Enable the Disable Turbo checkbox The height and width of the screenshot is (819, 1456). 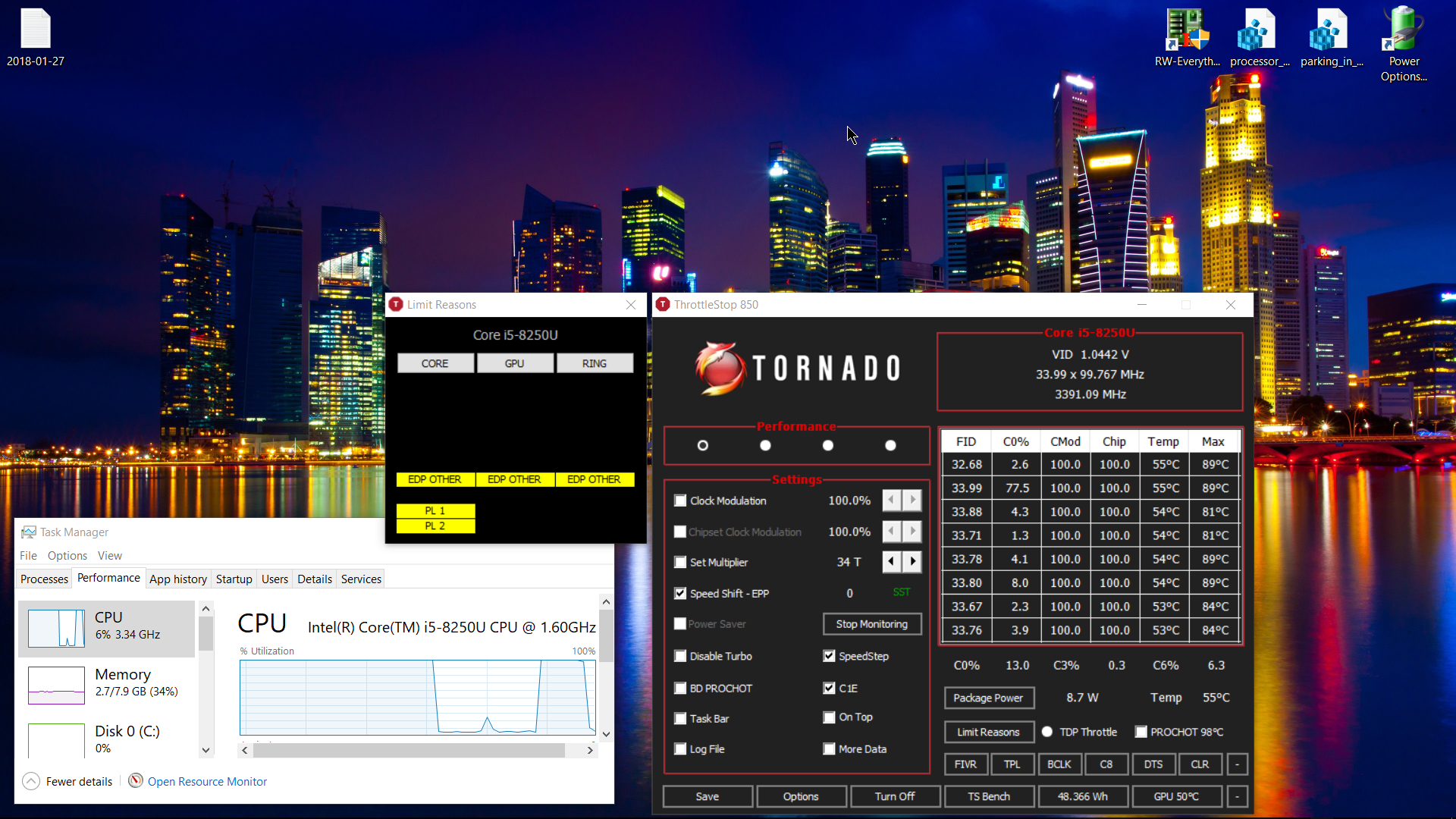click(680, 656)
